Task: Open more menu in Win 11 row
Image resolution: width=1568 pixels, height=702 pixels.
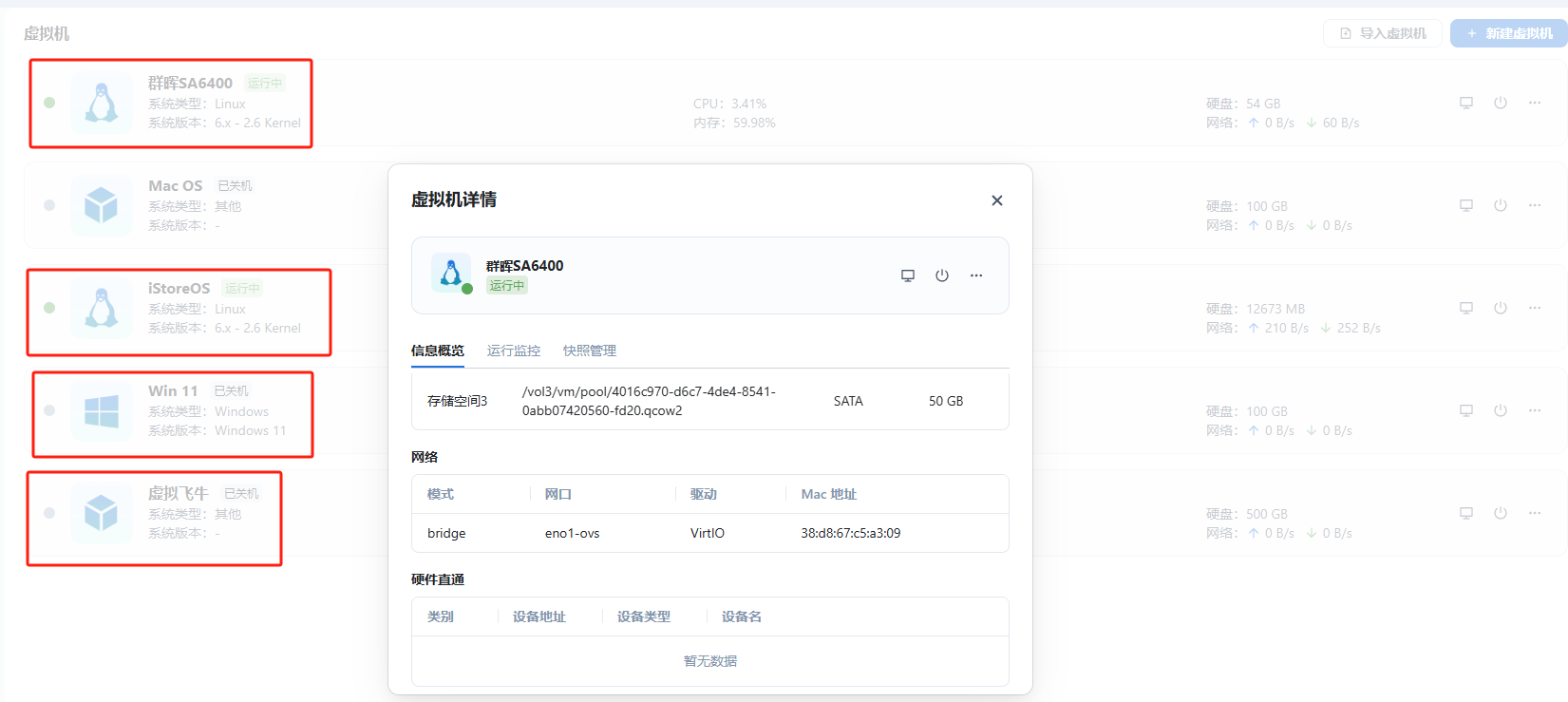Action: coord(1535,410)
